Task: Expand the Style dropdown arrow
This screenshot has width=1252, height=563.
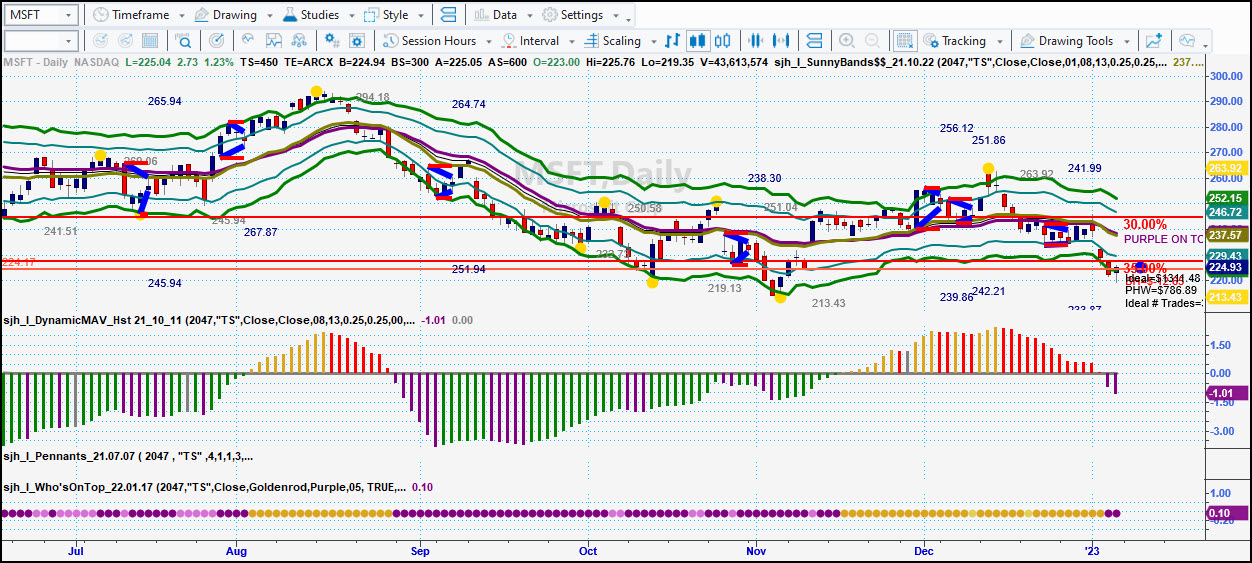Action: [422, 16]
